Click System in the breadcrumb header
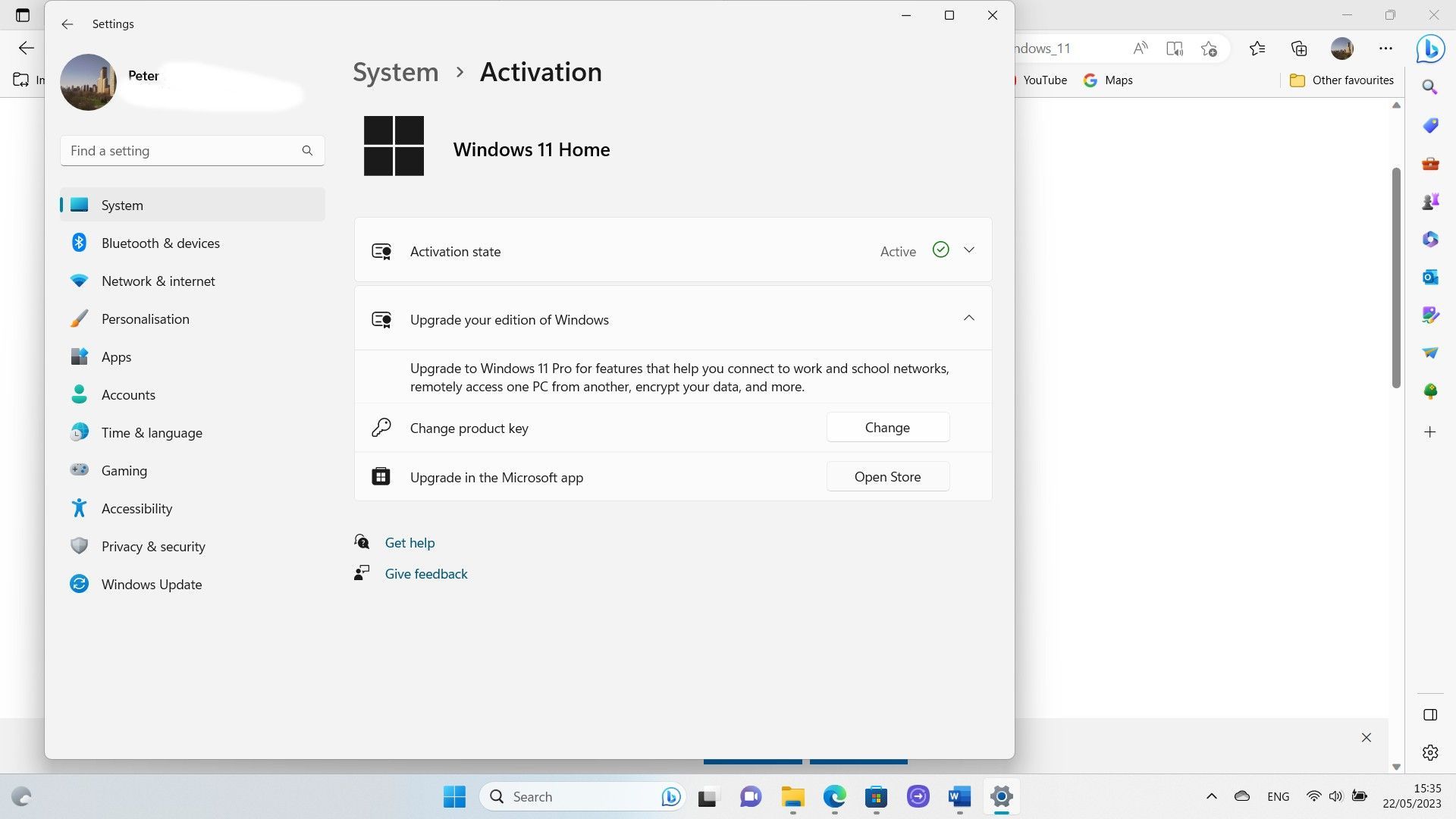1456x819 pixels. pos(395,72)
